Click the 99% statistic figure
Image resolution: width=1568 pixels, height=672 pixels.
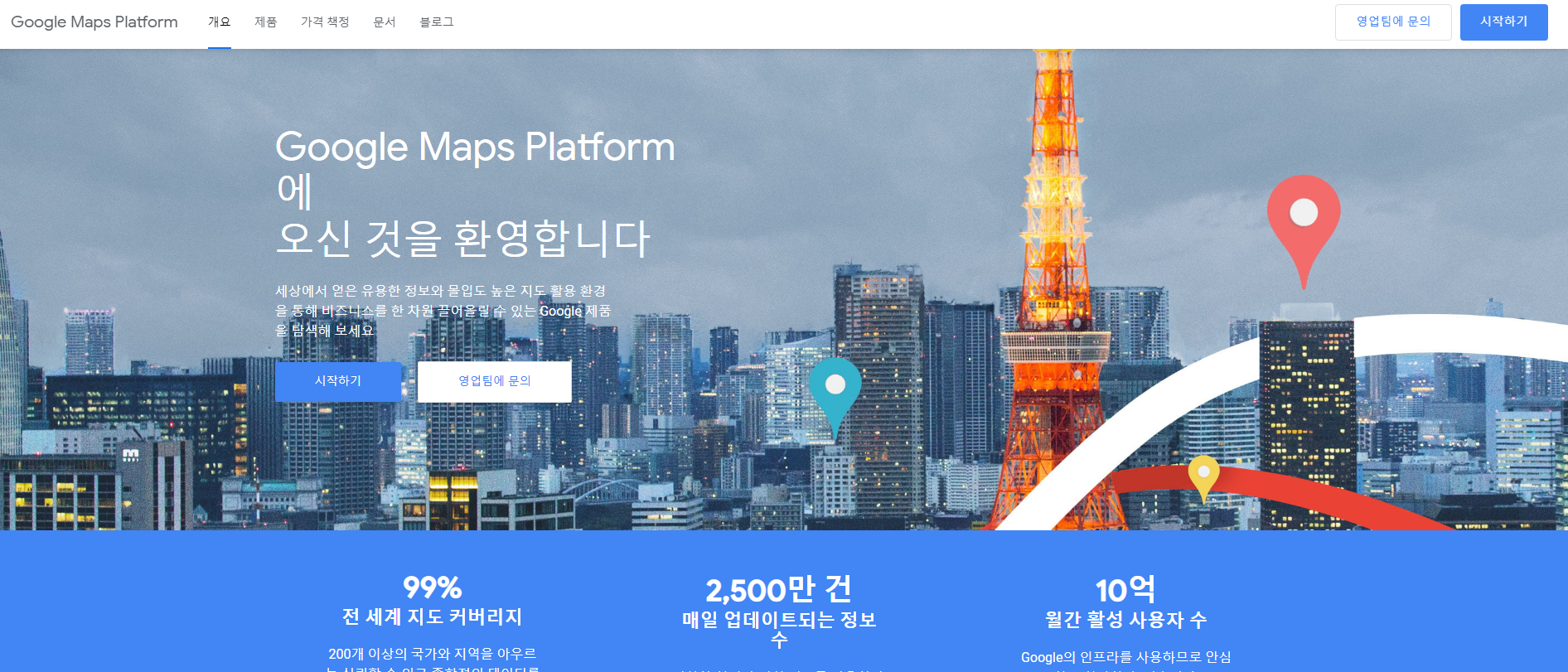click(433, 587)
